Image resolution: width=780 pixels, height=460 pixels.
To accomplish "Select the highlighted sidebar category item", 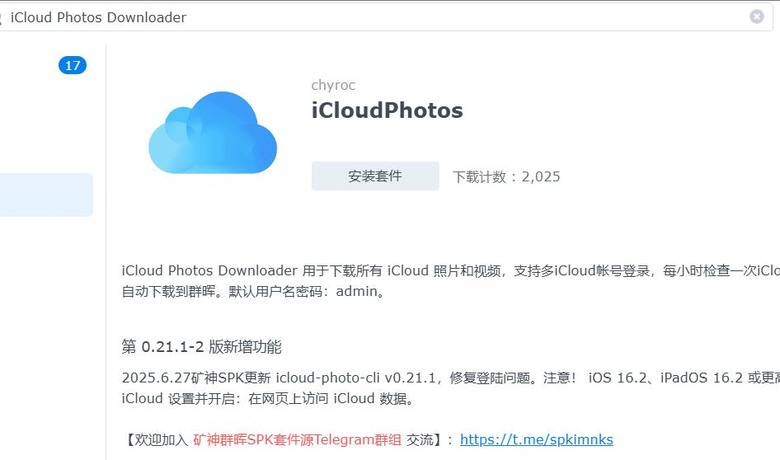I will pos(46,194).
